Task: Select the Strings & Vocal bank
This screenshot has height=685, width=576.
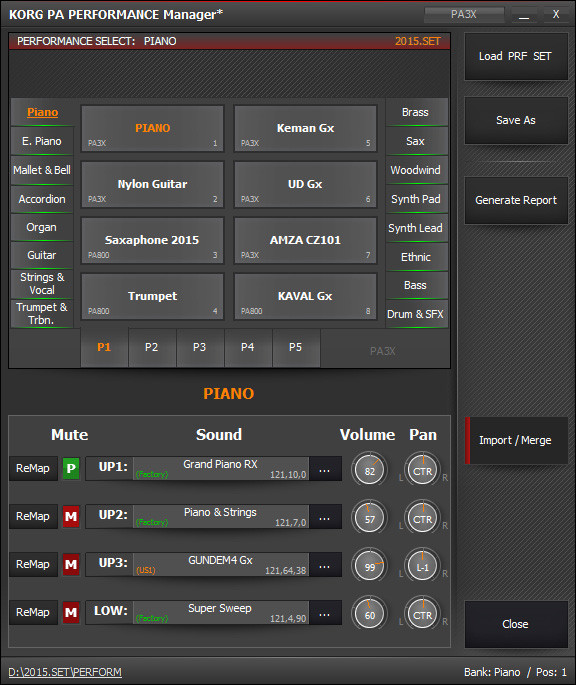Action: (42, 284)
